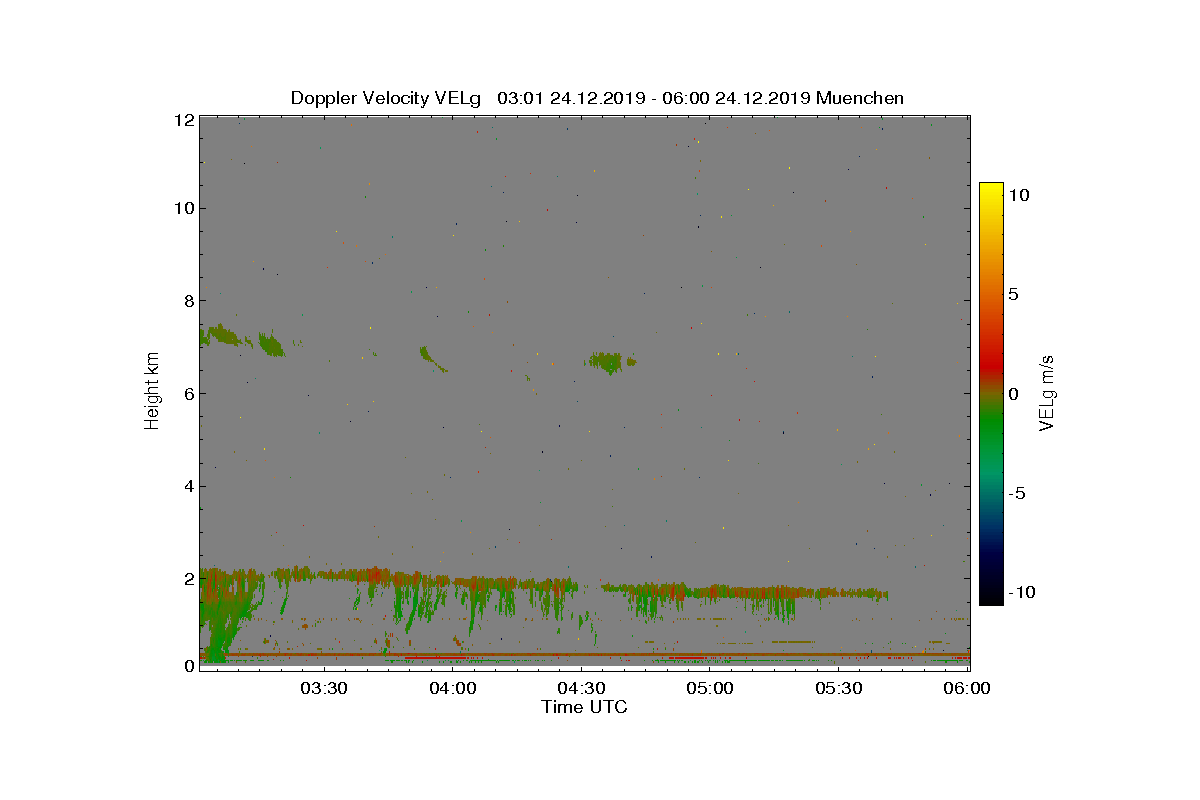Click the black bottom of the colorbar
The height and width of the screenshot is (800, 1200).
pyautogui.click(x=991, y=598)
